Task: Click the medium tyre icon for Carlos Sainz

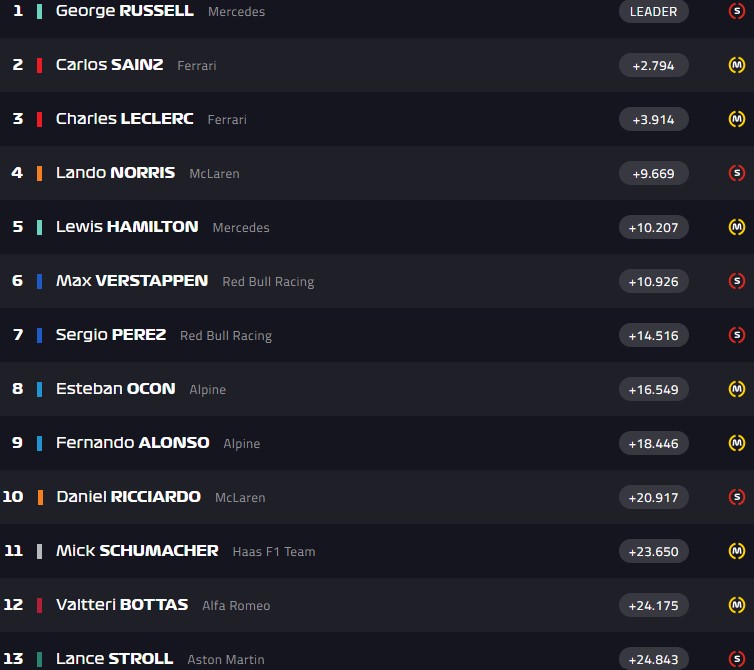Action: click(737, 65)
